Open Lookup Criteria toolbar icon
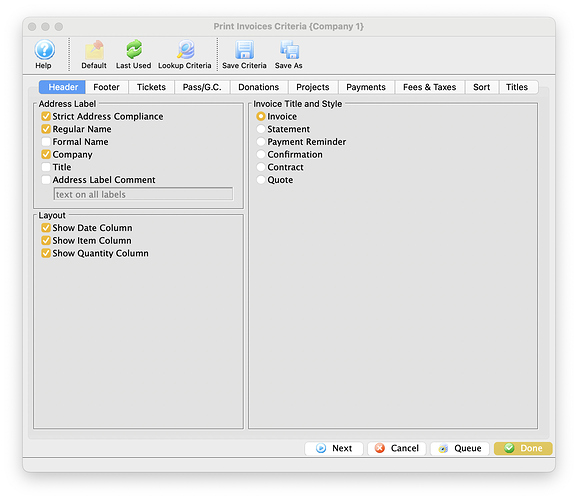Viewport: 578px width, 500px height. 185,50
